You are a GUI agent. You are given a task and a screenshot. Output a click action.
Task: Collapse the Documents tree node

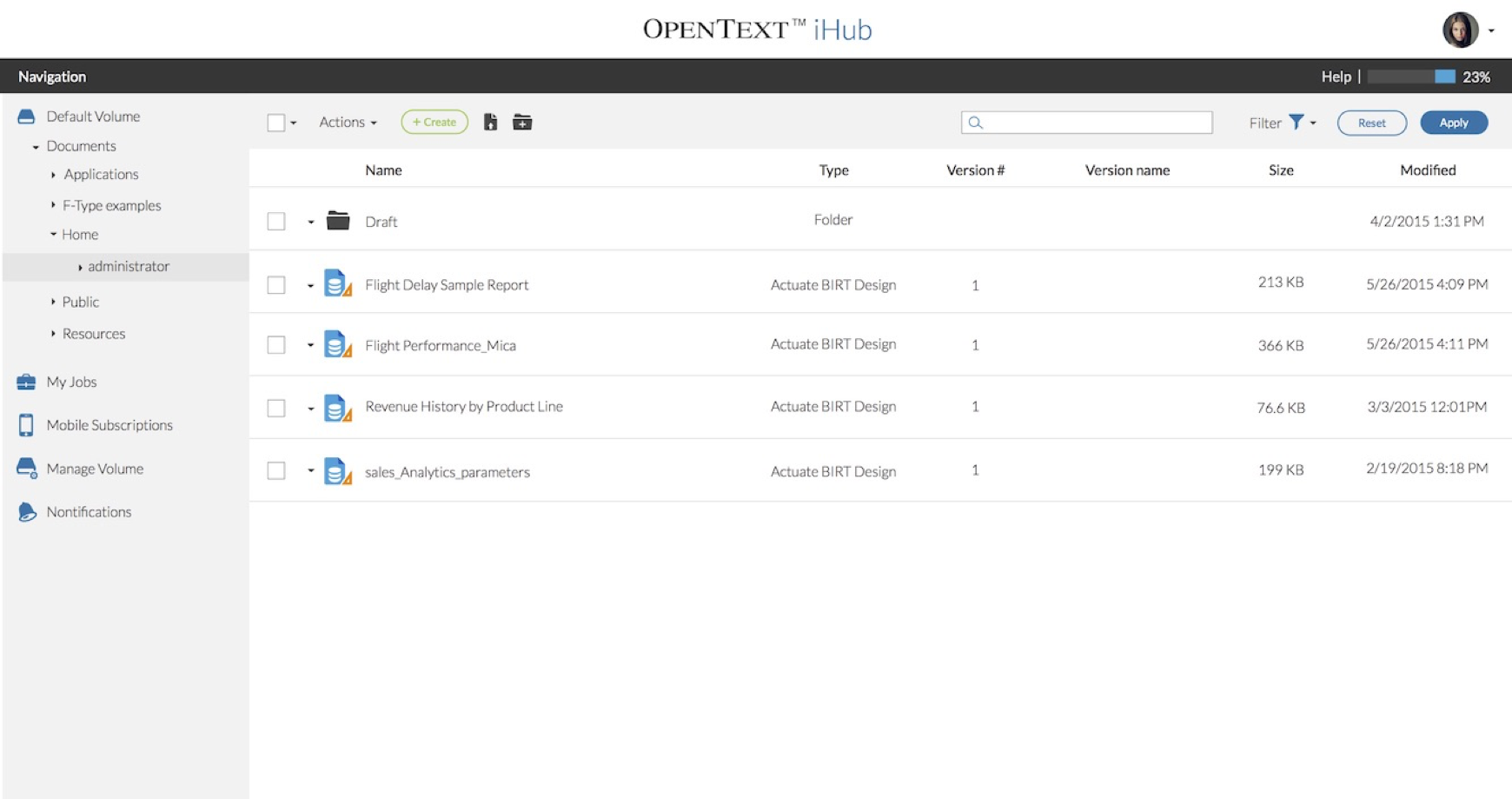[x=36, y=147]
